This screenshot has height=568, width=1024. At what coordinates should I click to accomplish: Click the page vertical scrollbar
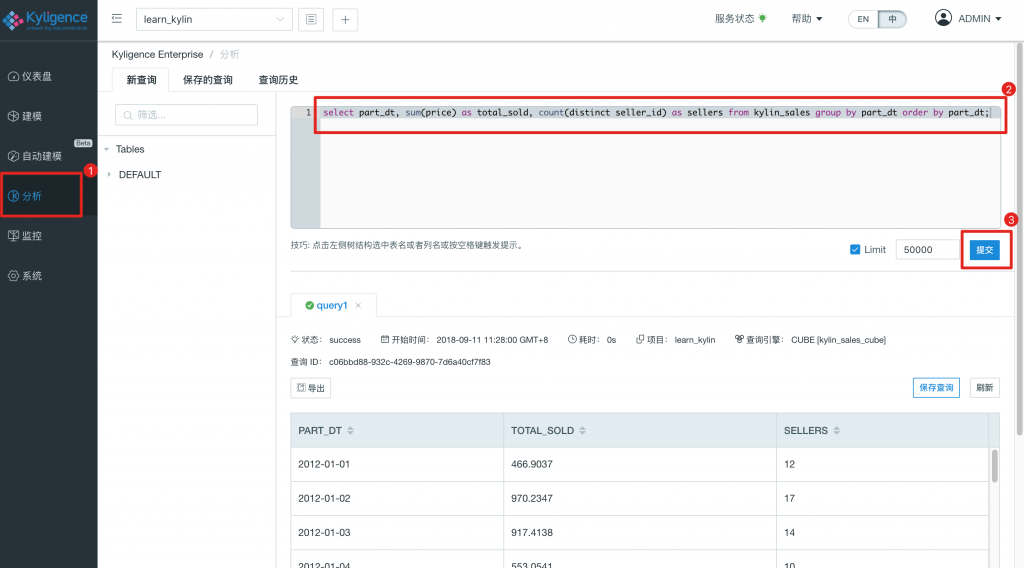(x=1019, y=238)
